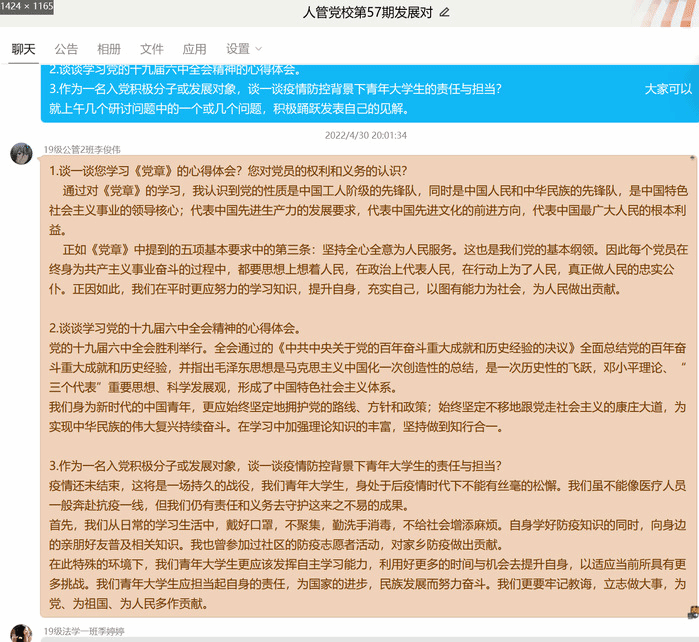Screen dimensions: 699x642
Task: Go to the 文件 tab
Action: (151, 49)
